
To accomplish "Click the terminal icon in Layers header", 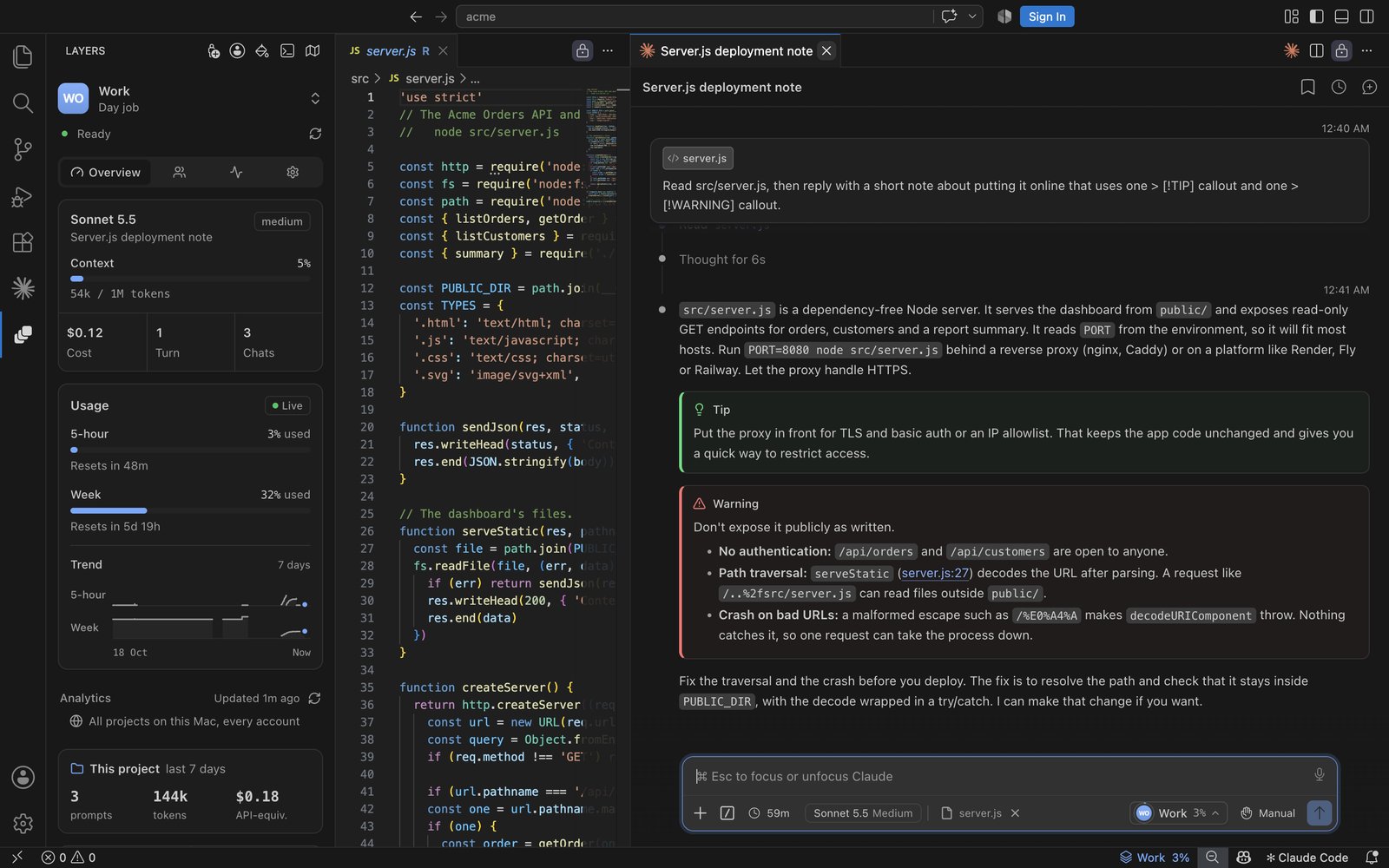I will [287, 51].
